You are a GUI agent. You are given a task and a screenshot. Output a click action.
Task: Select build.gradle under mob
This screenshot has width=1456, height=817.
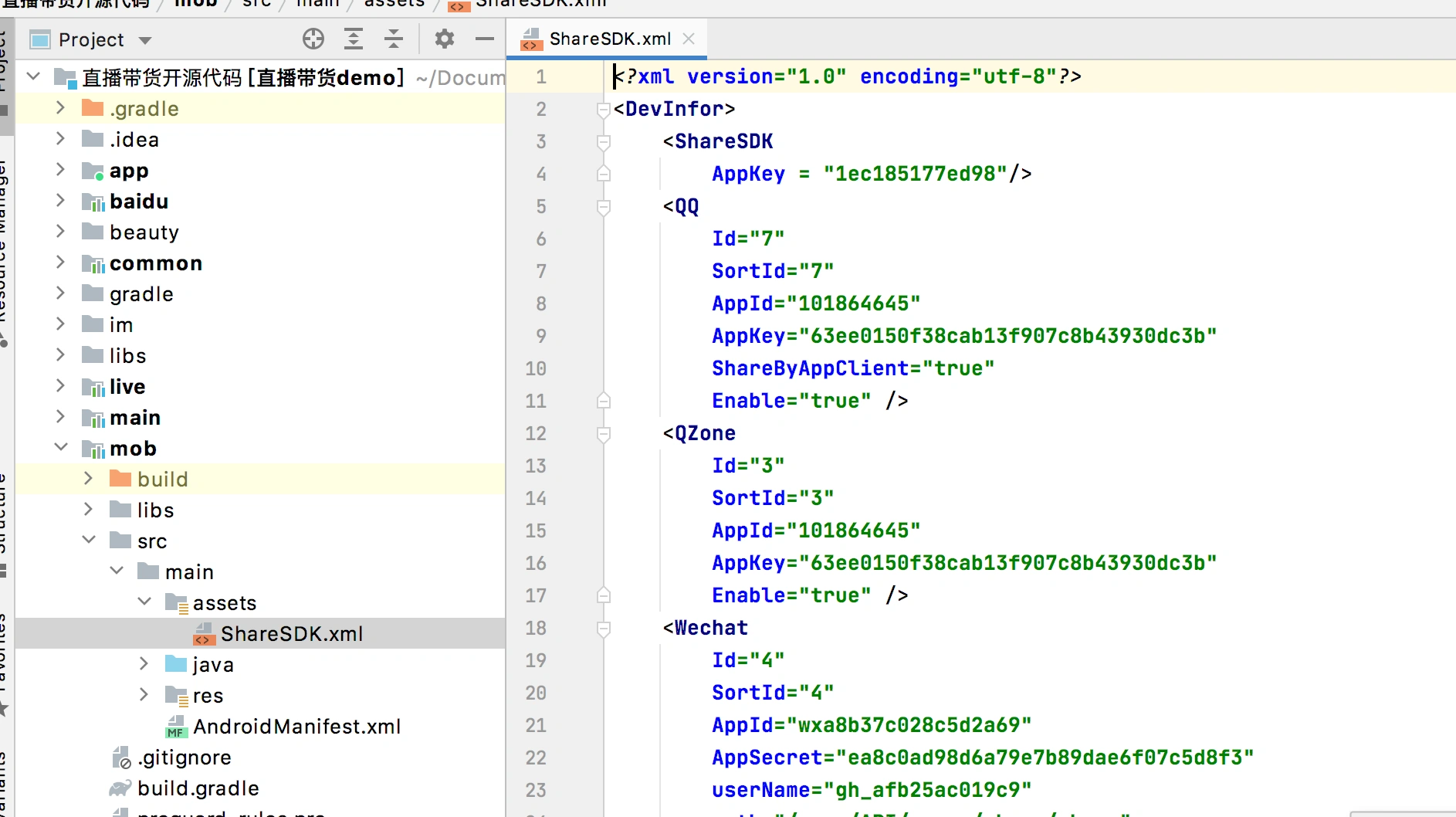pos(260,788)
